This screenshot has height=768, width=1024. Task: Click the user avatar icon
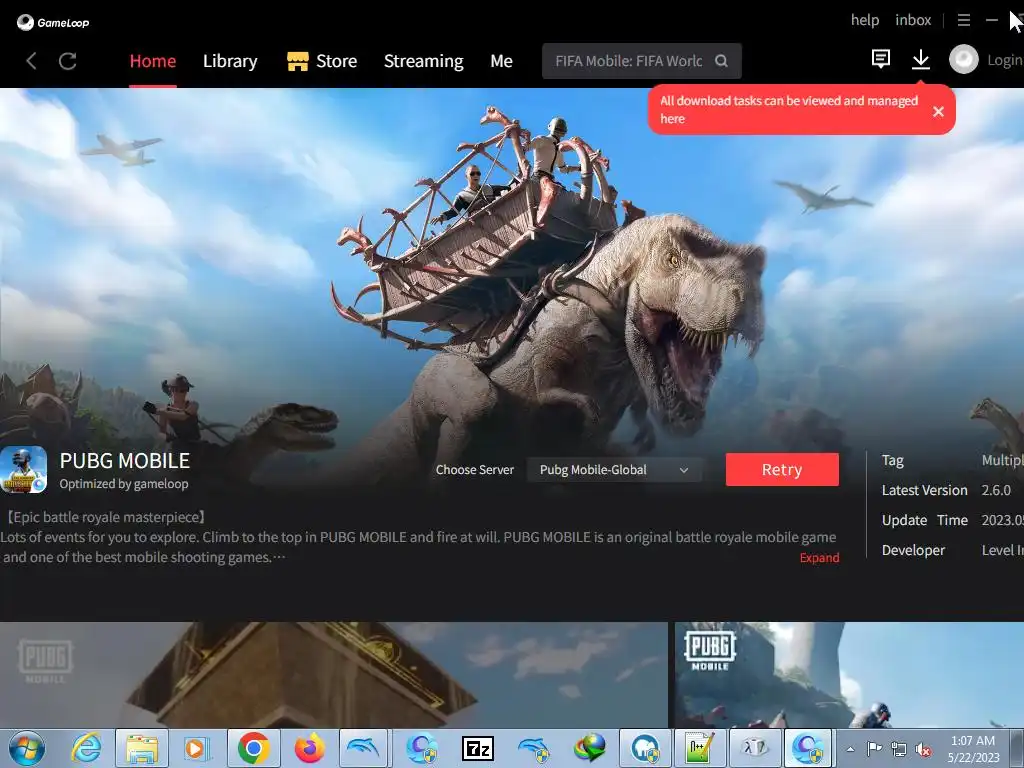click(x=963, y=59)
